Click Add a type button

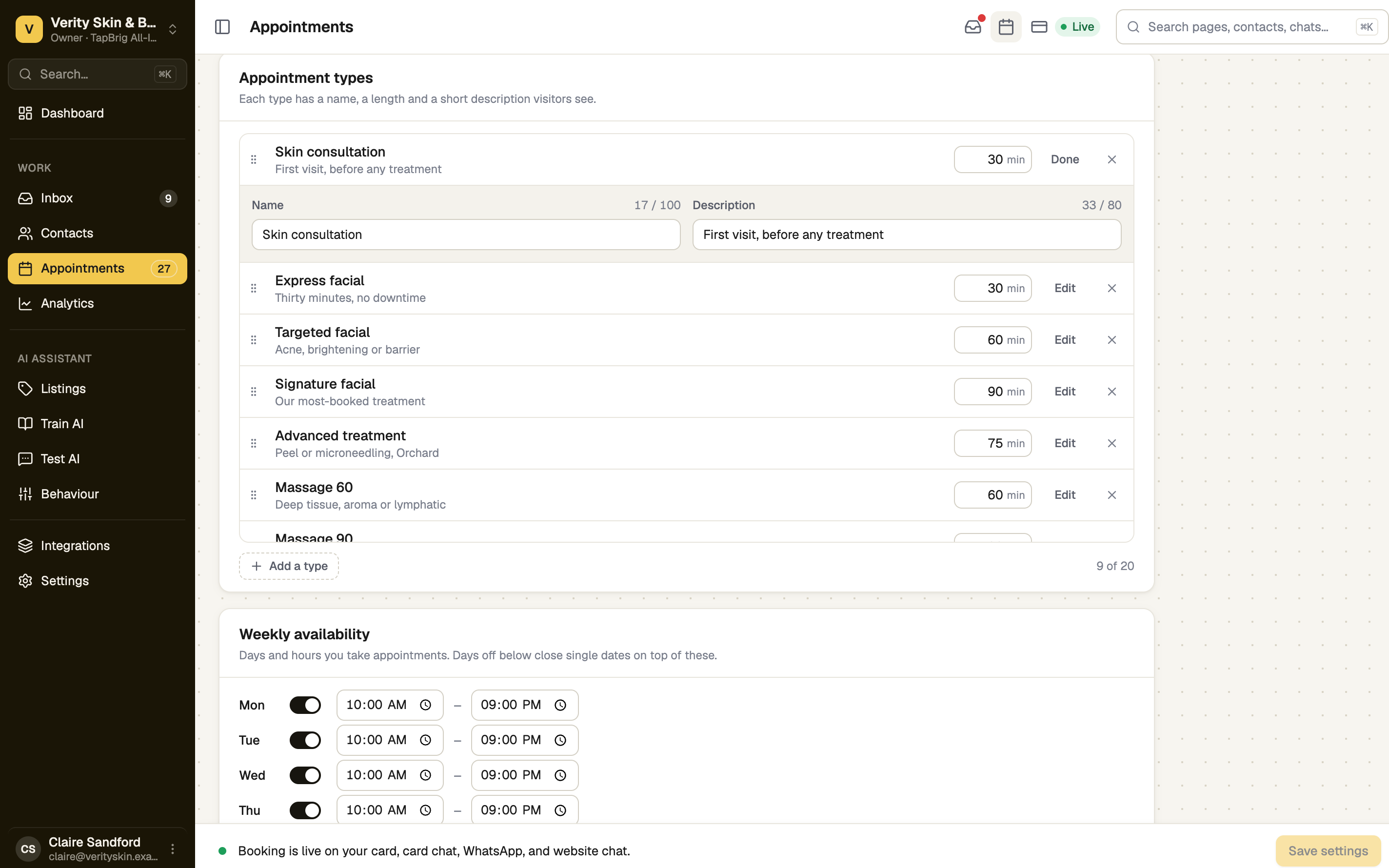(x=289, y=566)
